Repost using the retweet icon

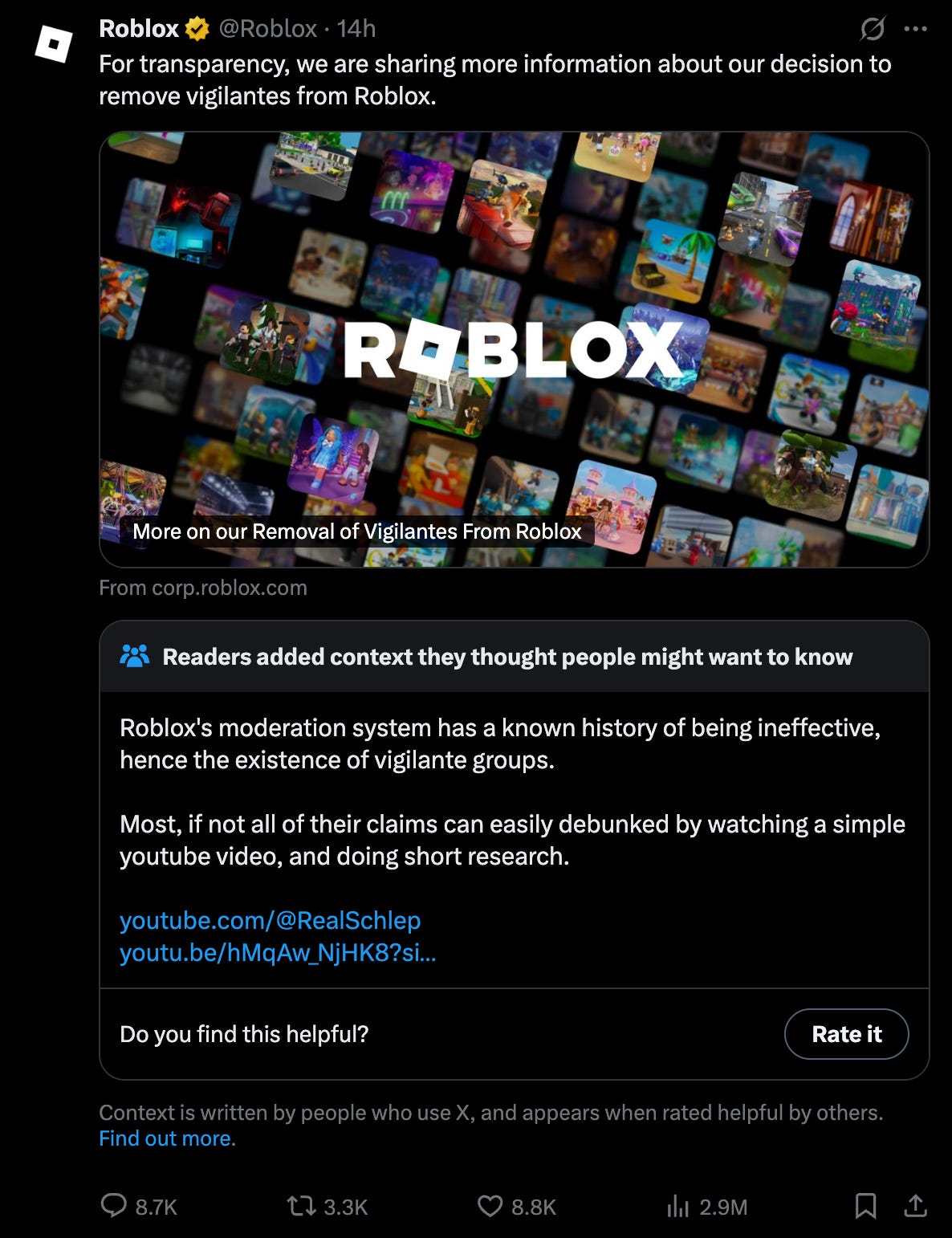302,1206
